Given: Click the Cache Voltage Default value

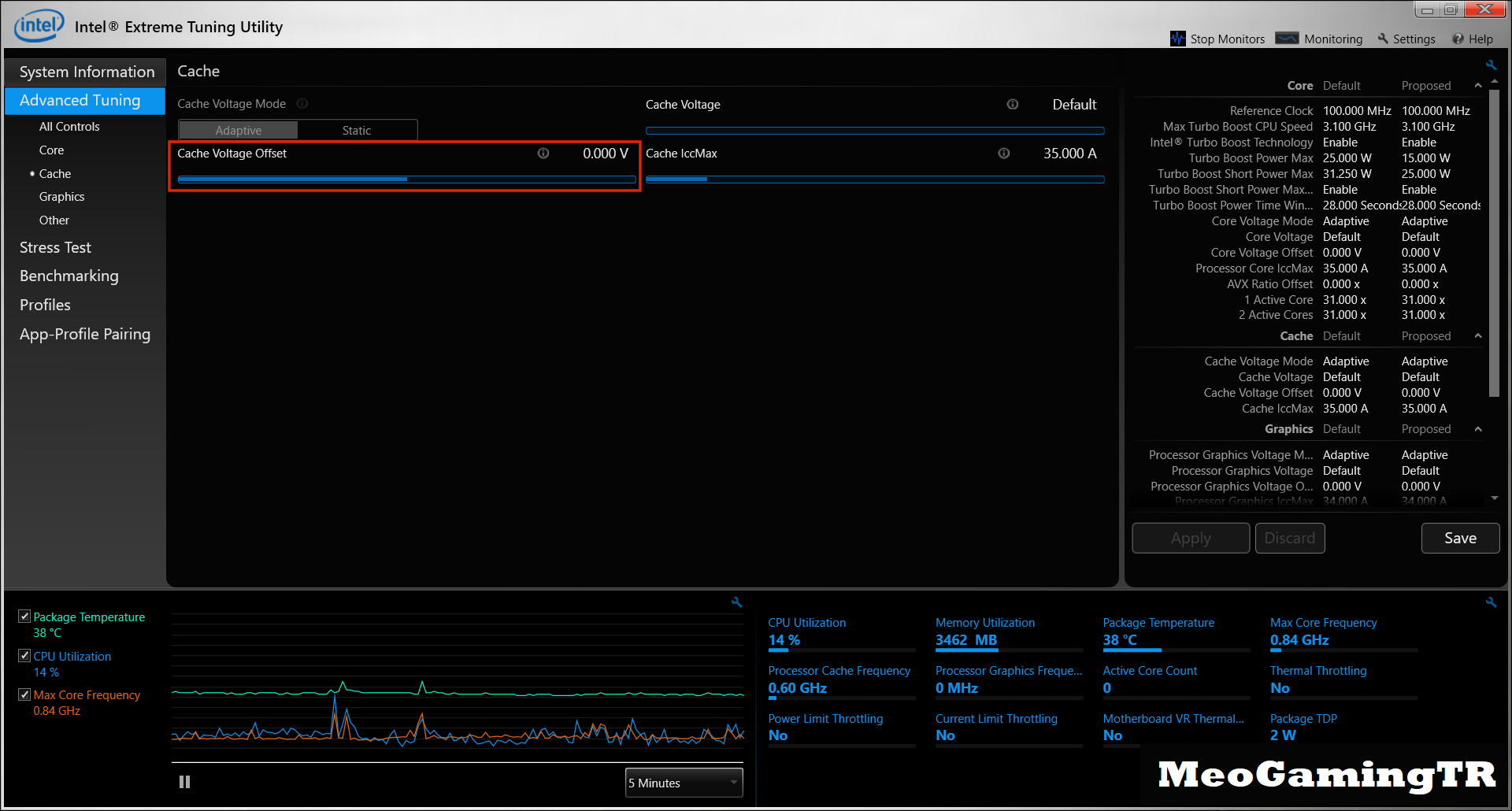Looking at the screenshot, I should (x=1074, y=104).
